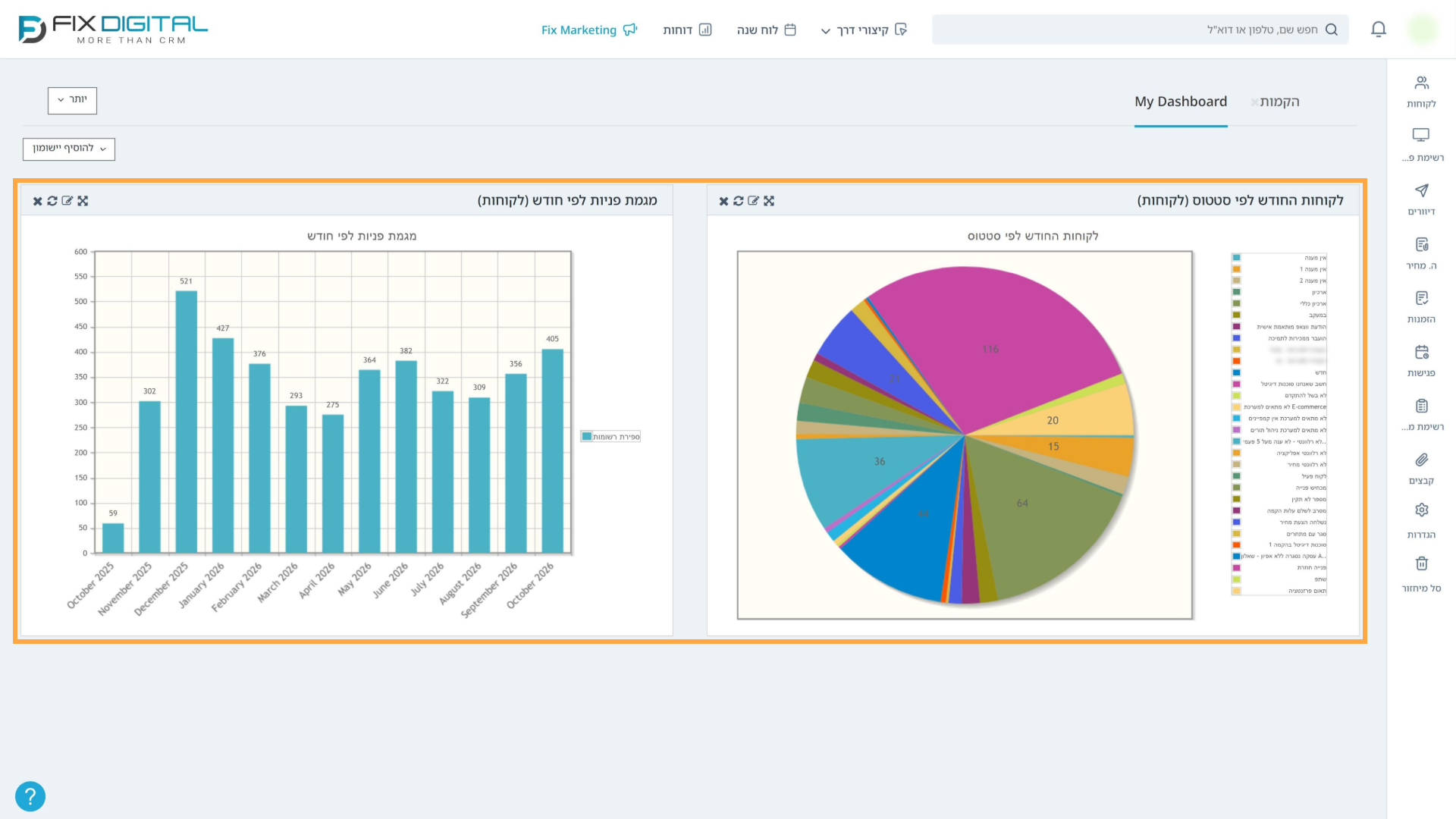
Task: Open the דוחות reports menu
Action: coord(687,30)
